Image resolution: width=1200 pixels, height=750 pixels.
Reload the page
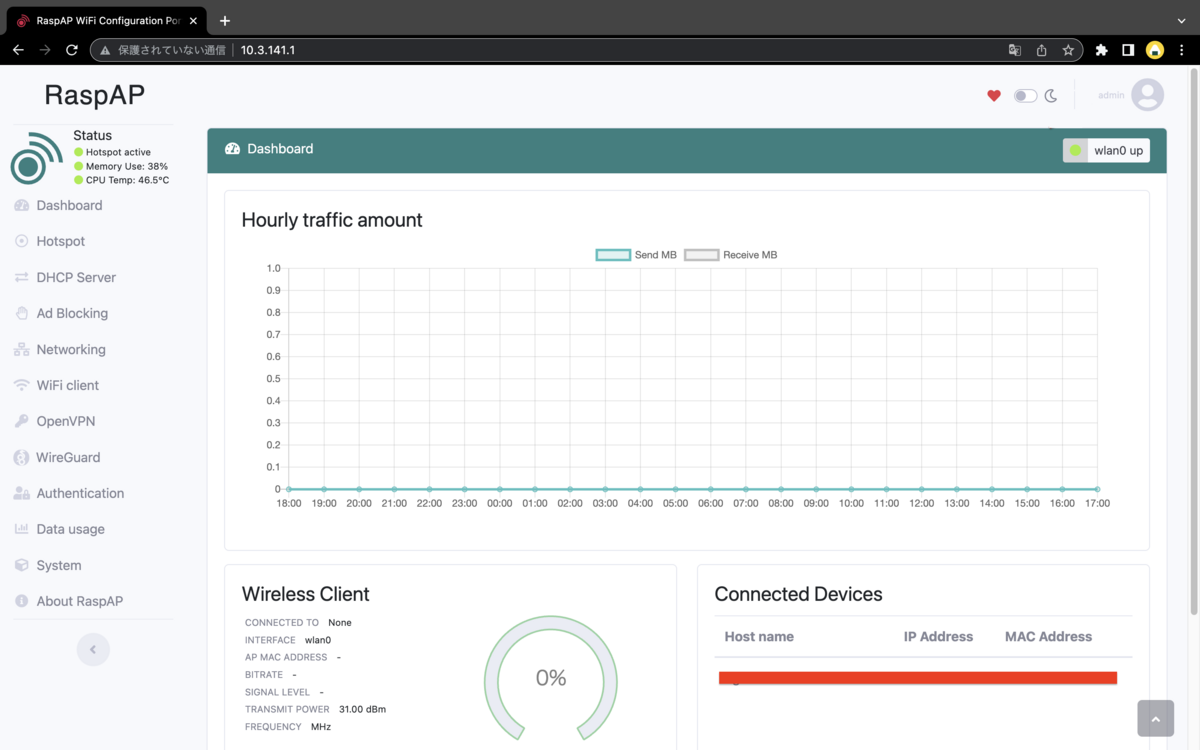click(72, 50)
